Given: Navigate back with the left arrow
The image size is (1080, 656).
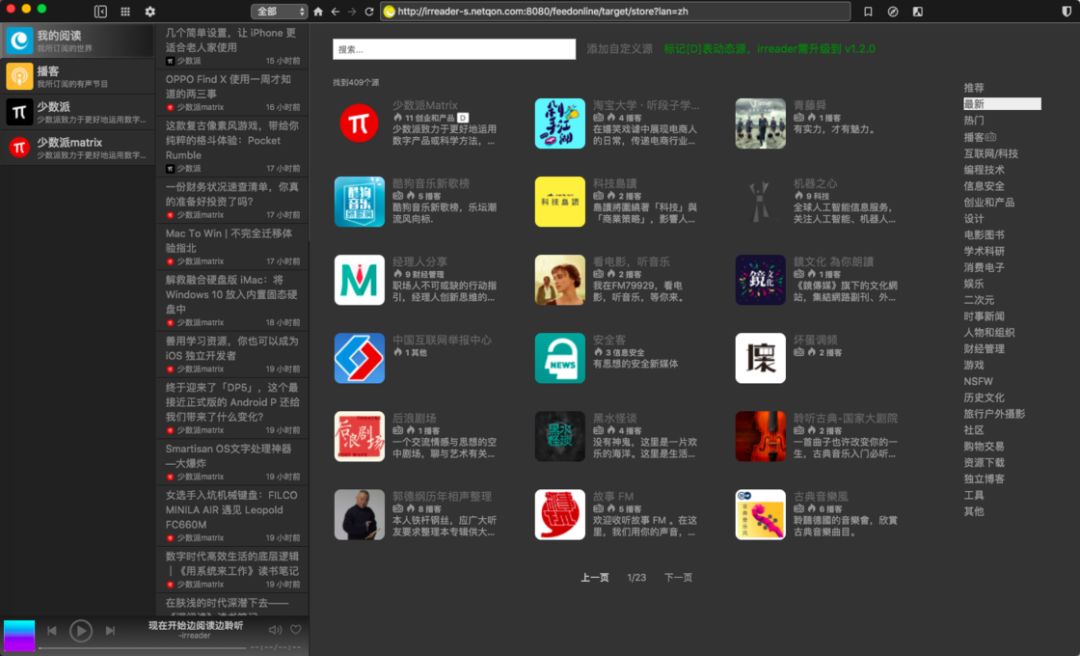Looking at the screenshot, I should click(x=335, y=12).
